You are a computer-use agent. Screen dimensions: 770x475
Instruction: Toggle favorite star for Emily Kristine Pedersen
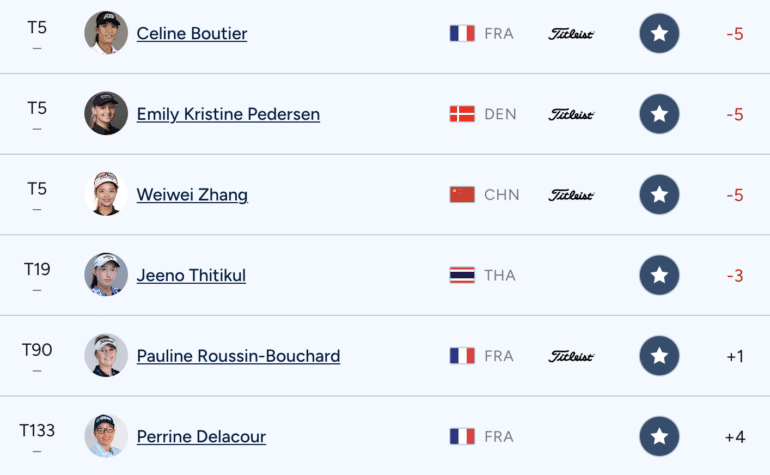click(x=659, y=114)
